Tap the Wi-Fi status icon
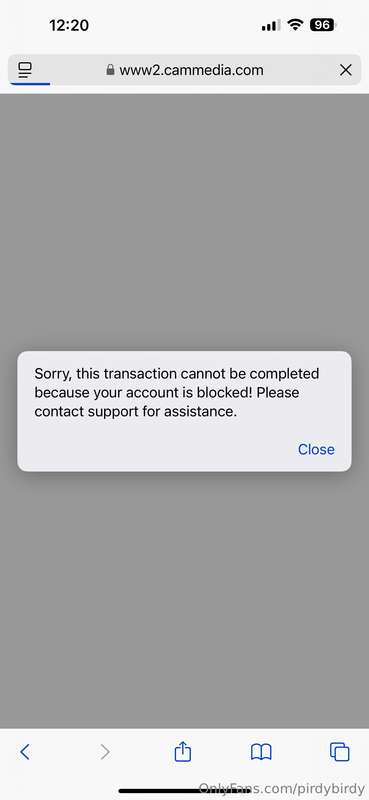Viewport: 369px width, 800px height. pyautogui.click(x=295, y=24)
